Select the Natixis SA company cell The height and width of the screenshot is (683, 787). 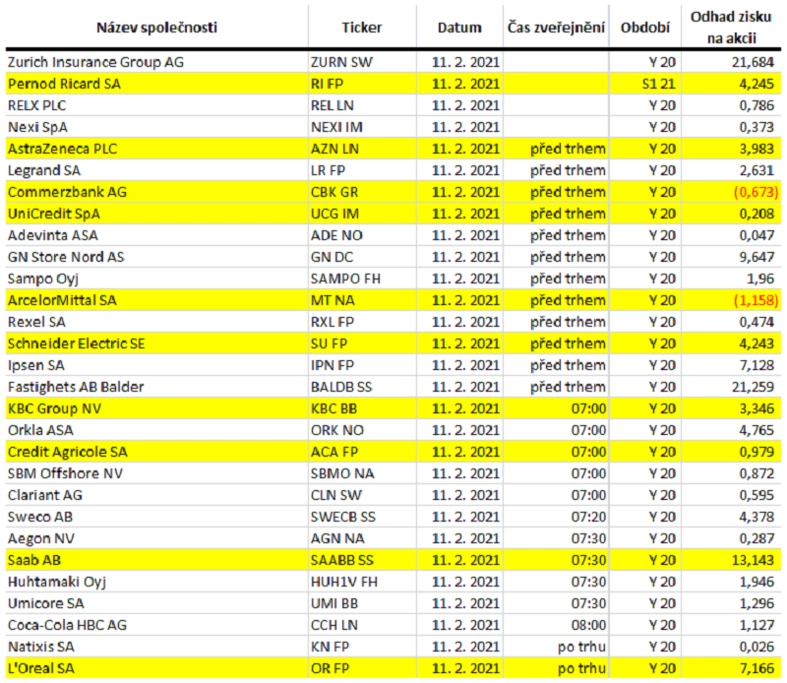tap(157, 646)
